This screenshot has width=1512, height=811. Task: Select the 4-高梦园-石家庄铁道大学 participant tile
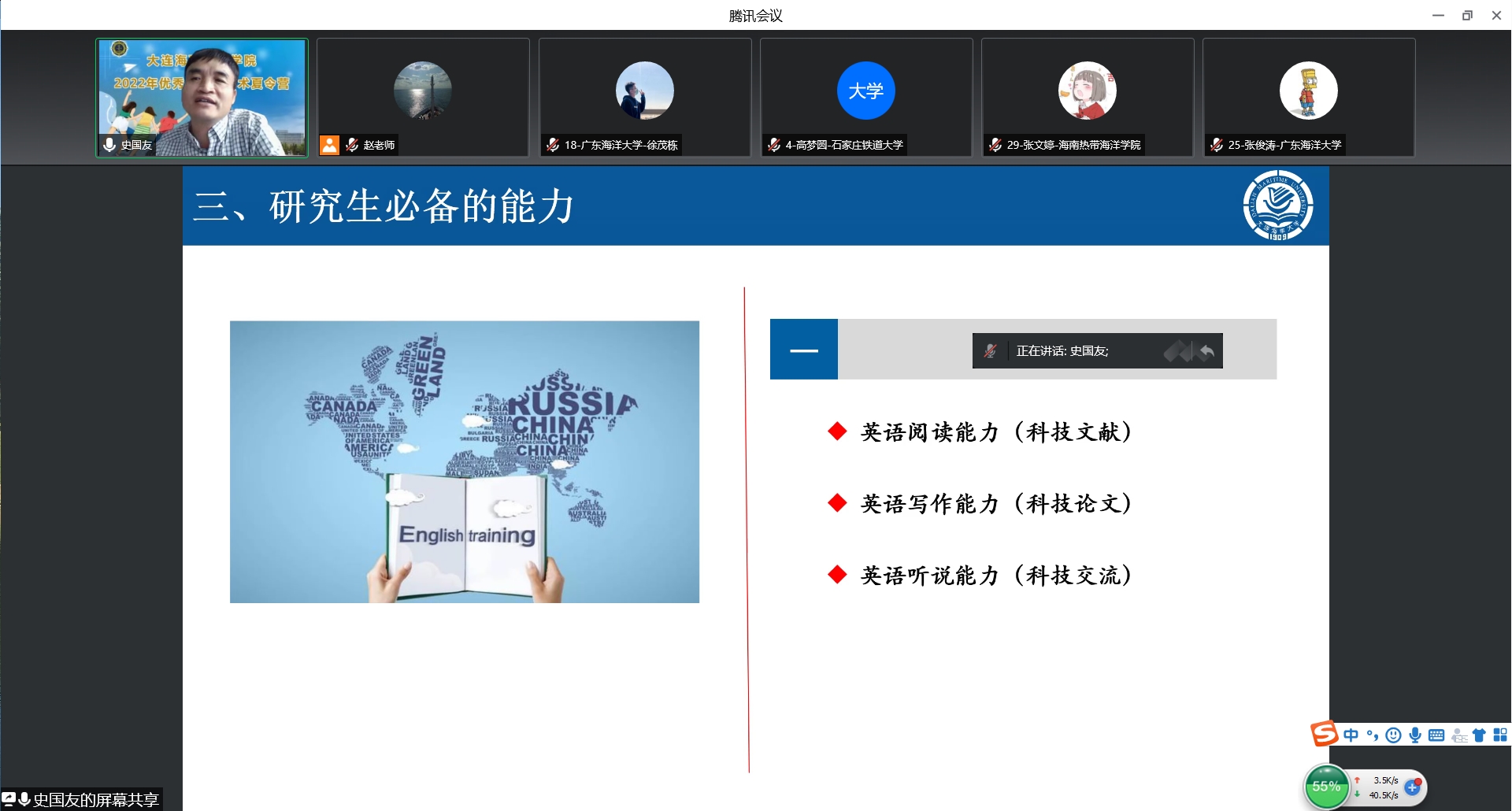pyautogui.click(x=866, y=98)
